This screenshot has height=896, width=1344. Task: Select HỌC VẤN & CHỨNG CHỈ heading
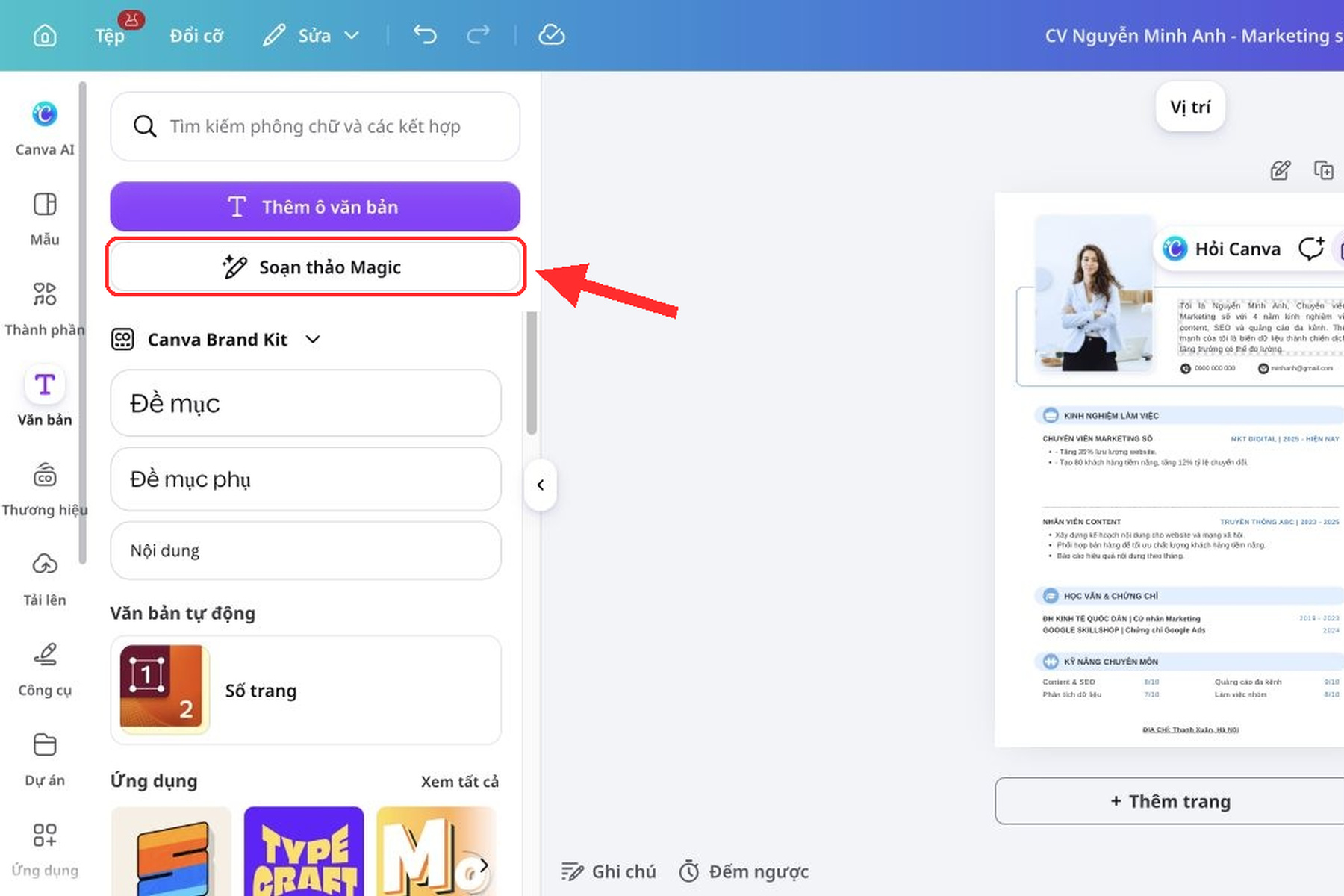1110,596
